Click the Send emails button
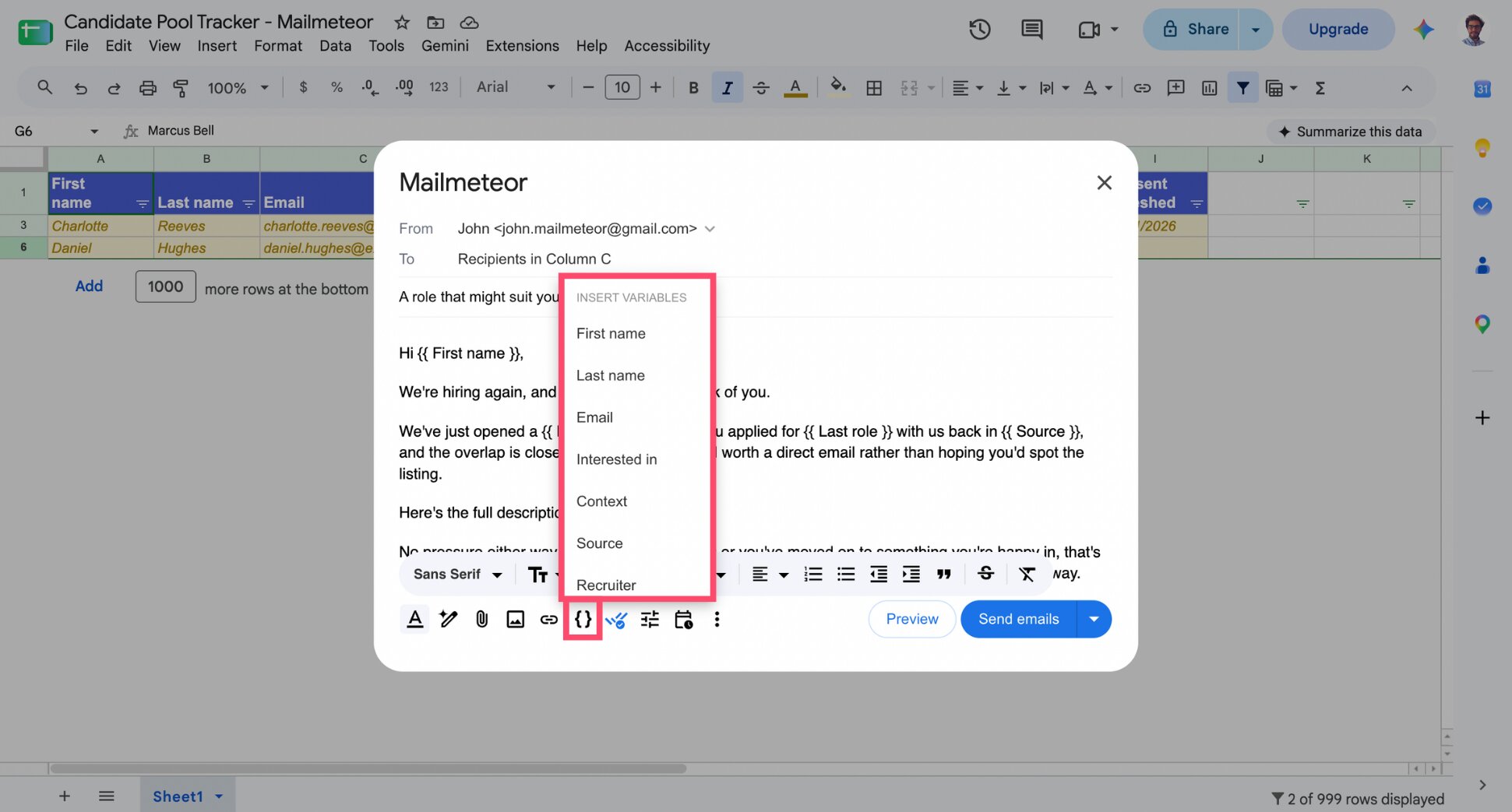This screenshot has height=812, width=1512. [x=1018, y=619]
